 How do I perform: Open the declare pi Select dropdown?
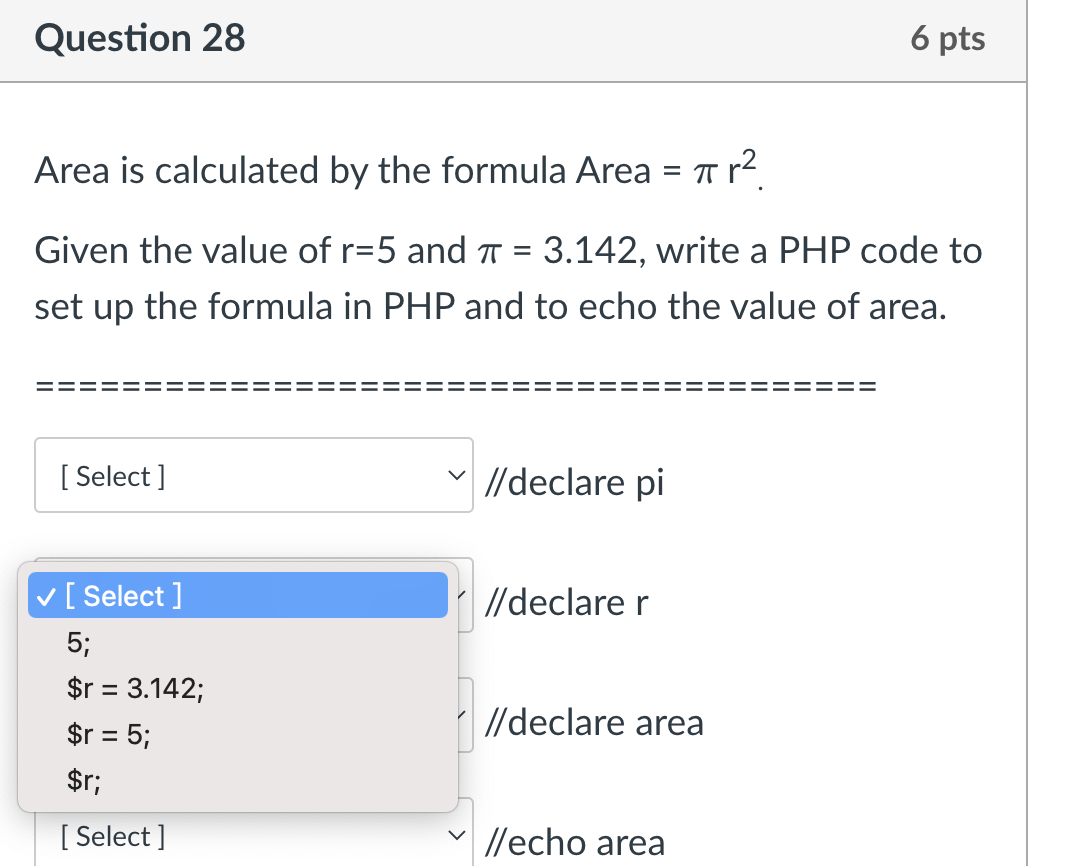pyautogui.click(x=254, y=475)
